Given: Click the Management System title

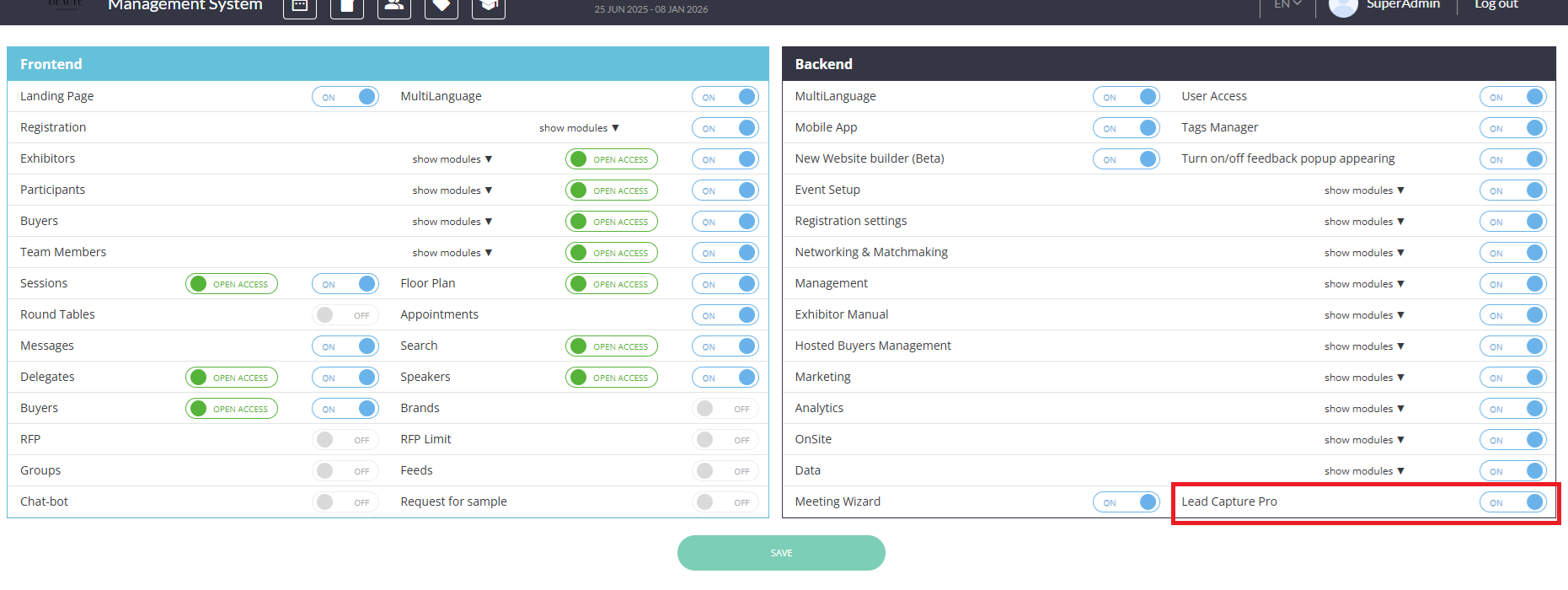Looking at the screenshot, I should pos(185,5).
